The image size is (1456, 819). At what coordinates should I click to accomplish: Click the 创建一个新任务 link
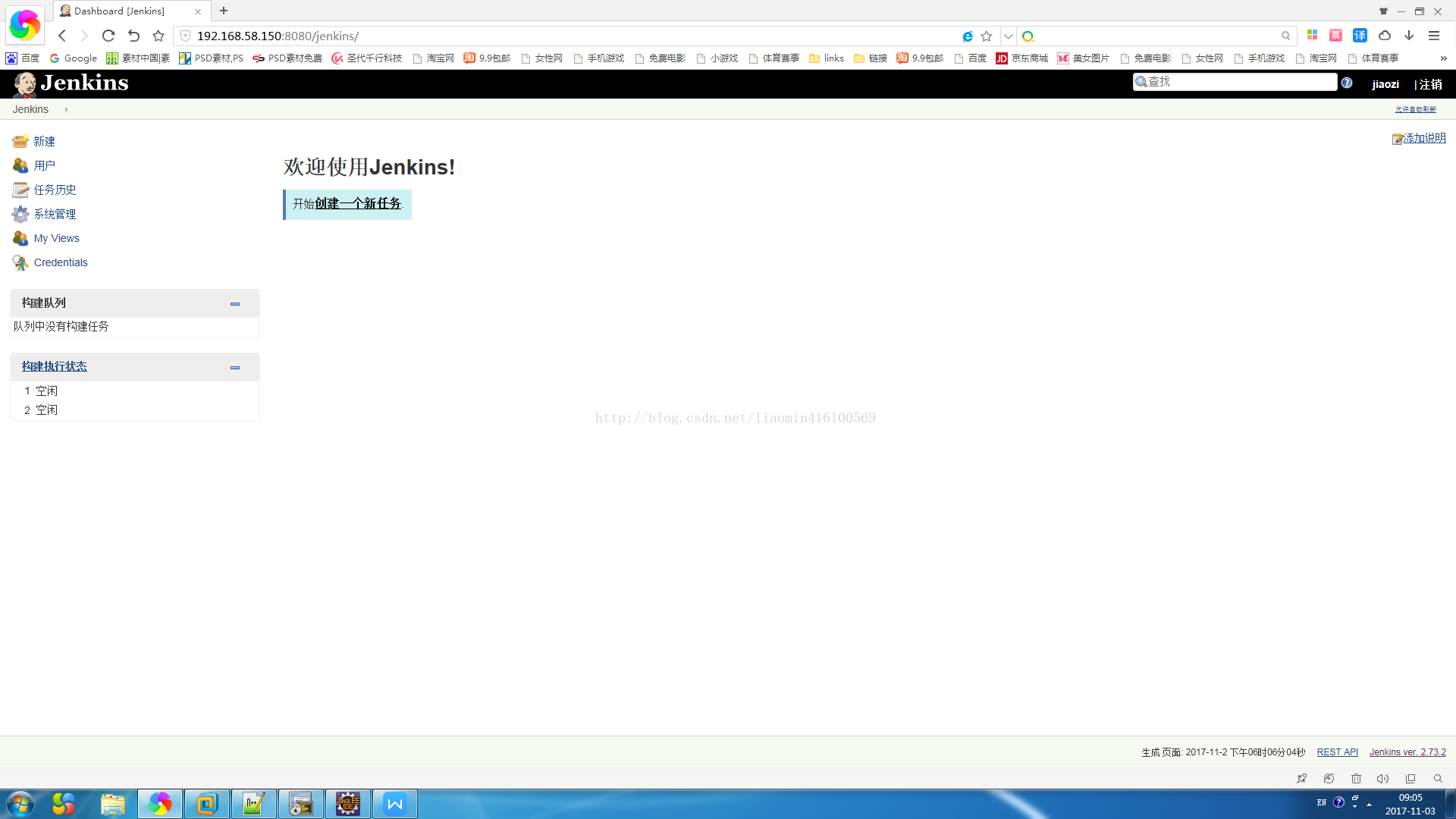[358, 204]
